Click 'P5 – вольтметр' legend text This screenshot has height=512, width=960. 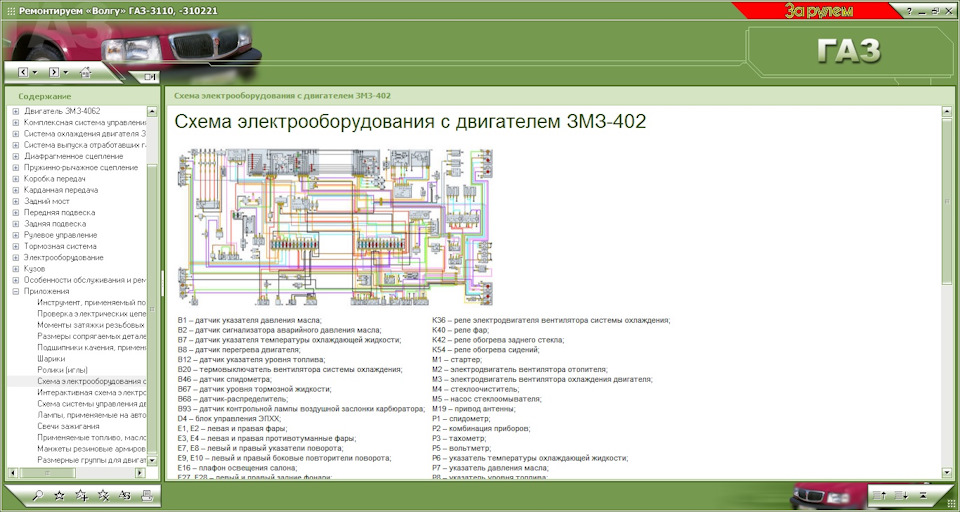462,448
